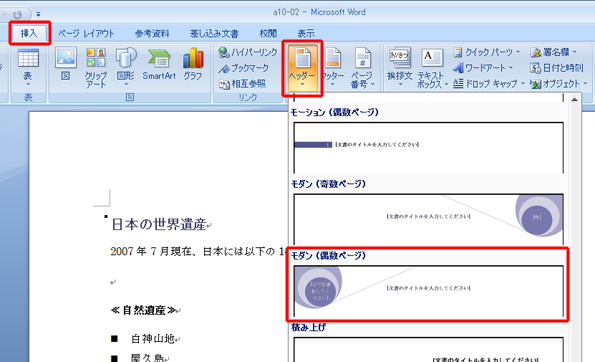Click header gallery scroll up arrow
Image resolution: width=595 pixels, height=362 pixels.
click(575, 100)
